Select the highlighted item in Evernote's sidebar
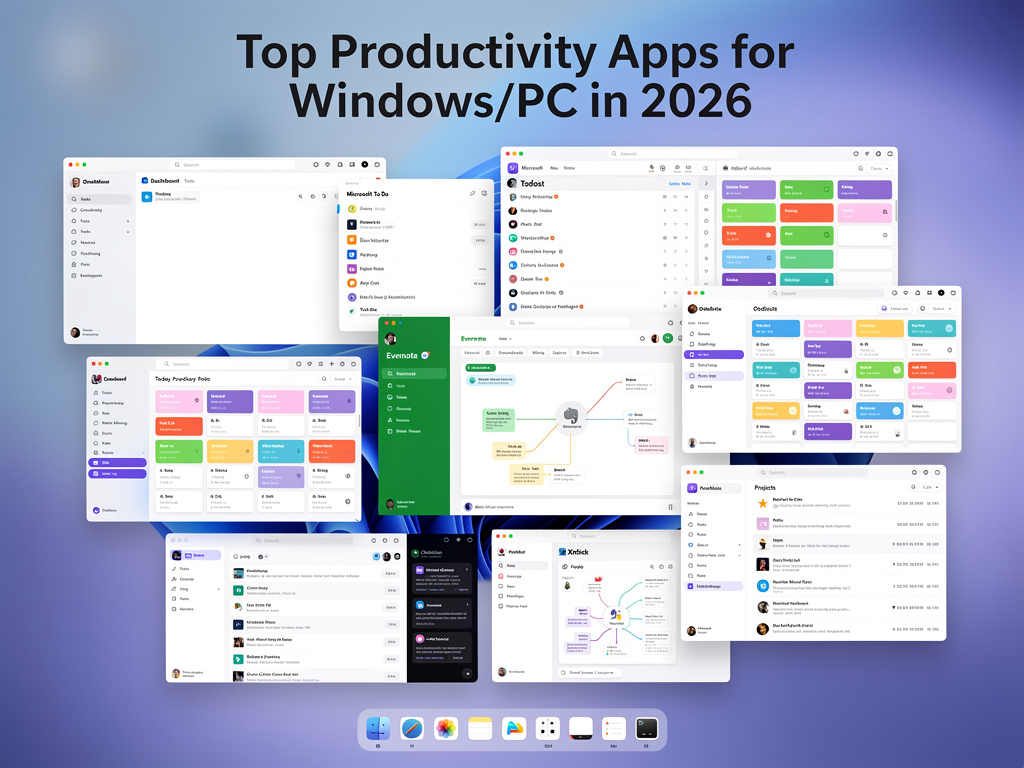The width and height of the screenshot is (1024, 768). (x=415, y=374)
